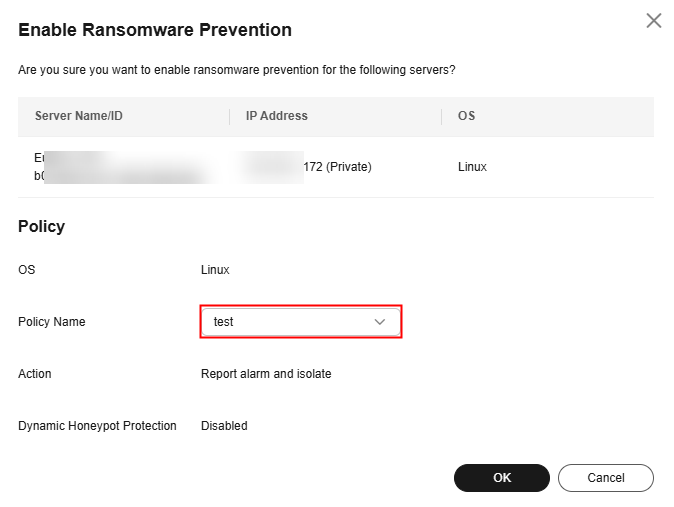
Task: Select the IP Address column header
Action: 277,116
